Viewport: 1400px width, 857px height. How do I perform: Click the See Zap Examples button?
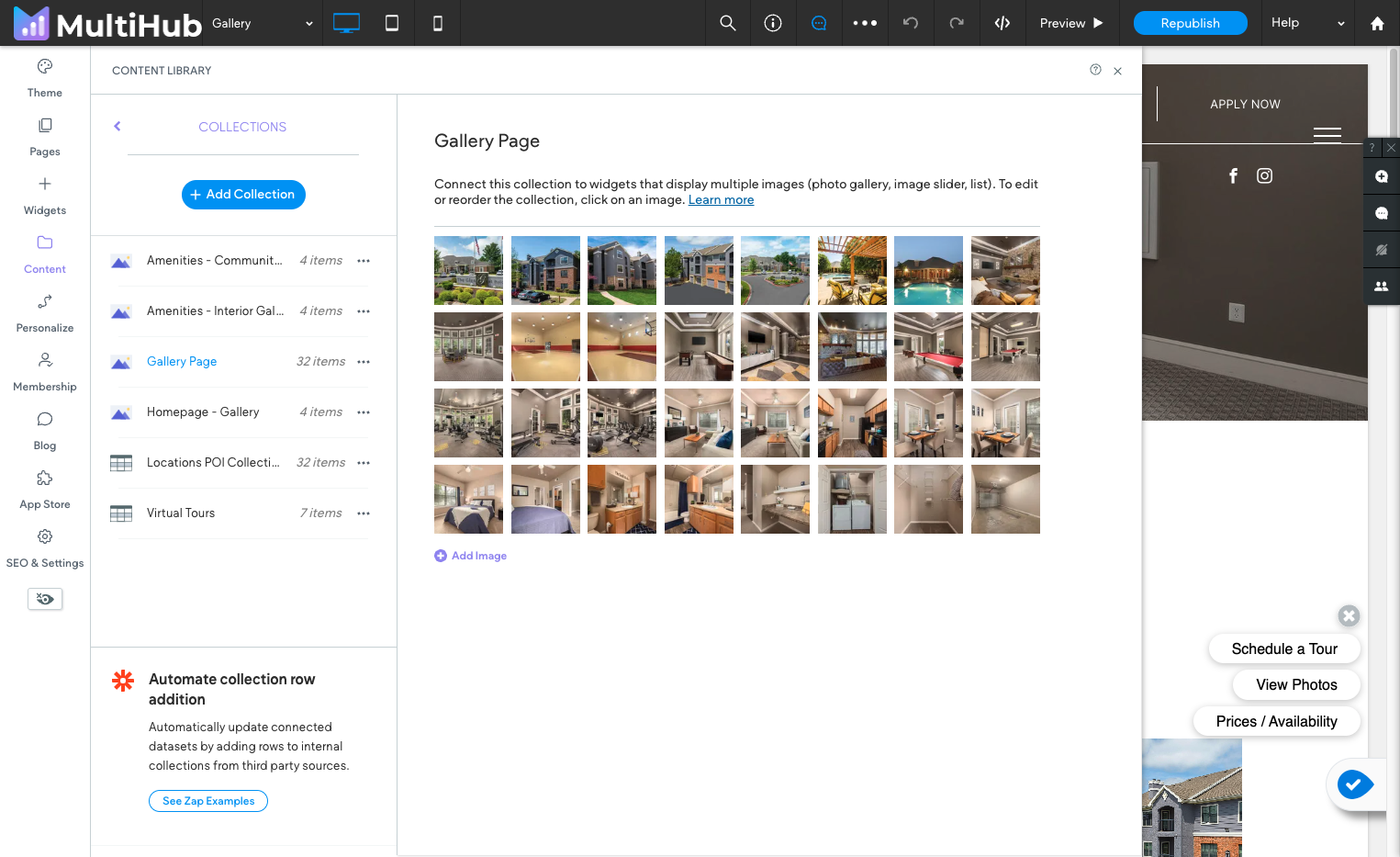tap(208, 801)
